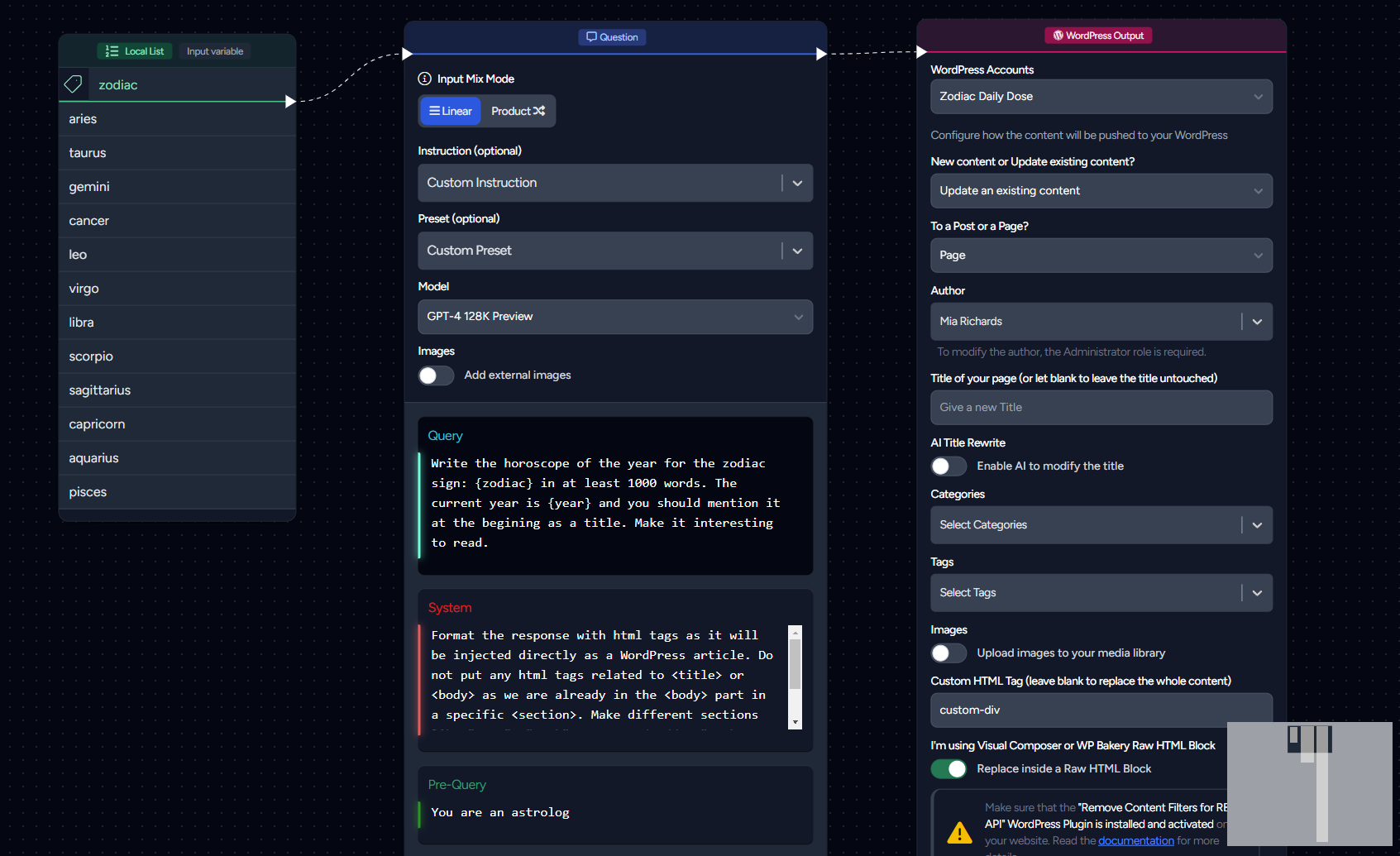Switch to the Input variable tab
Screen dimensions: 1400x856
coord(215,51)
